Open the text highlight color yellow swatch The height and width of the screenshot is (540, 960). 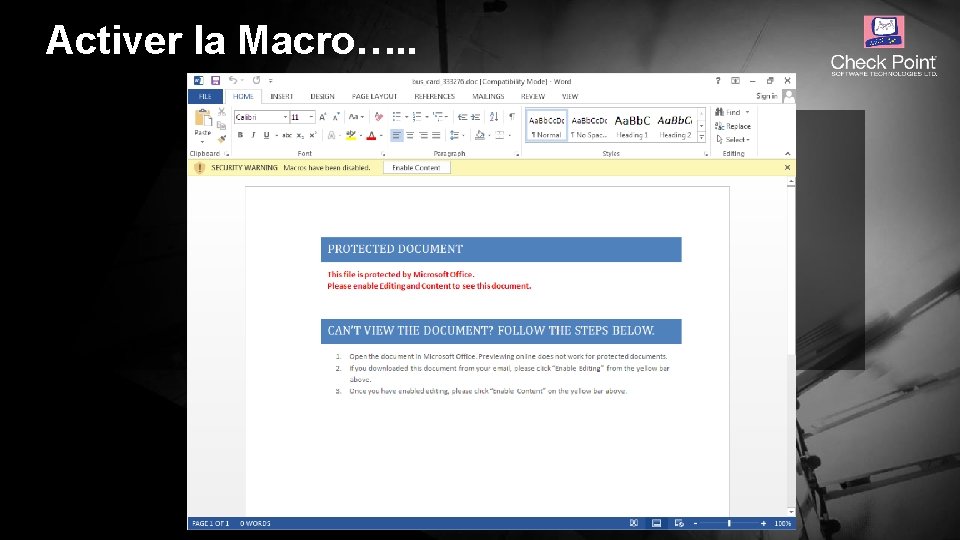351,135
